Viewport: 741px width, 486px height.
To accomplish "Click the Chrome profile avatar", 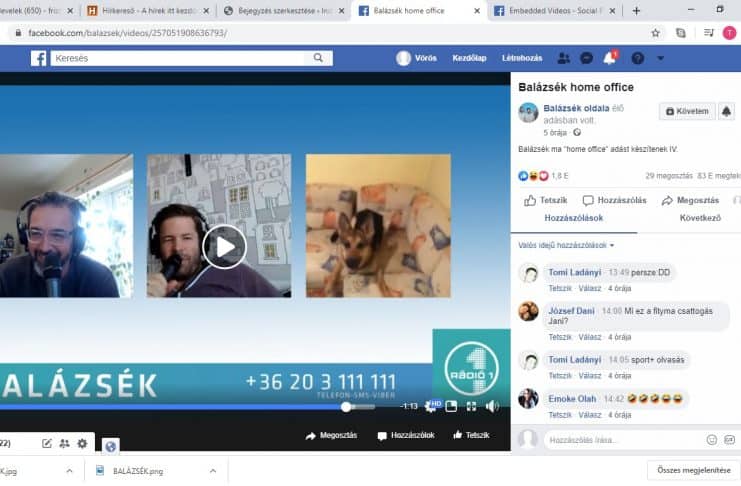I will click(x=729, y=33).
